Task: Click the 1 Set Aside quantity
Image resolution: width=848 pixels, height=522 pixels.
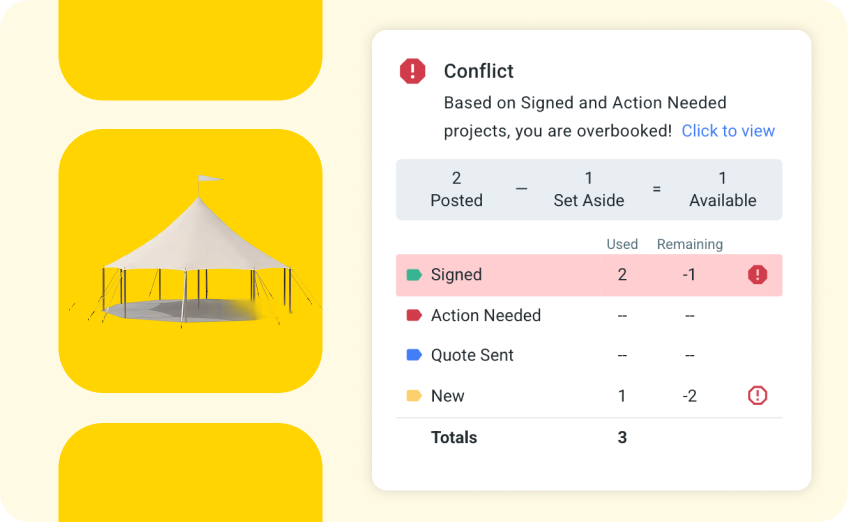Action: (x=589, y=189)
